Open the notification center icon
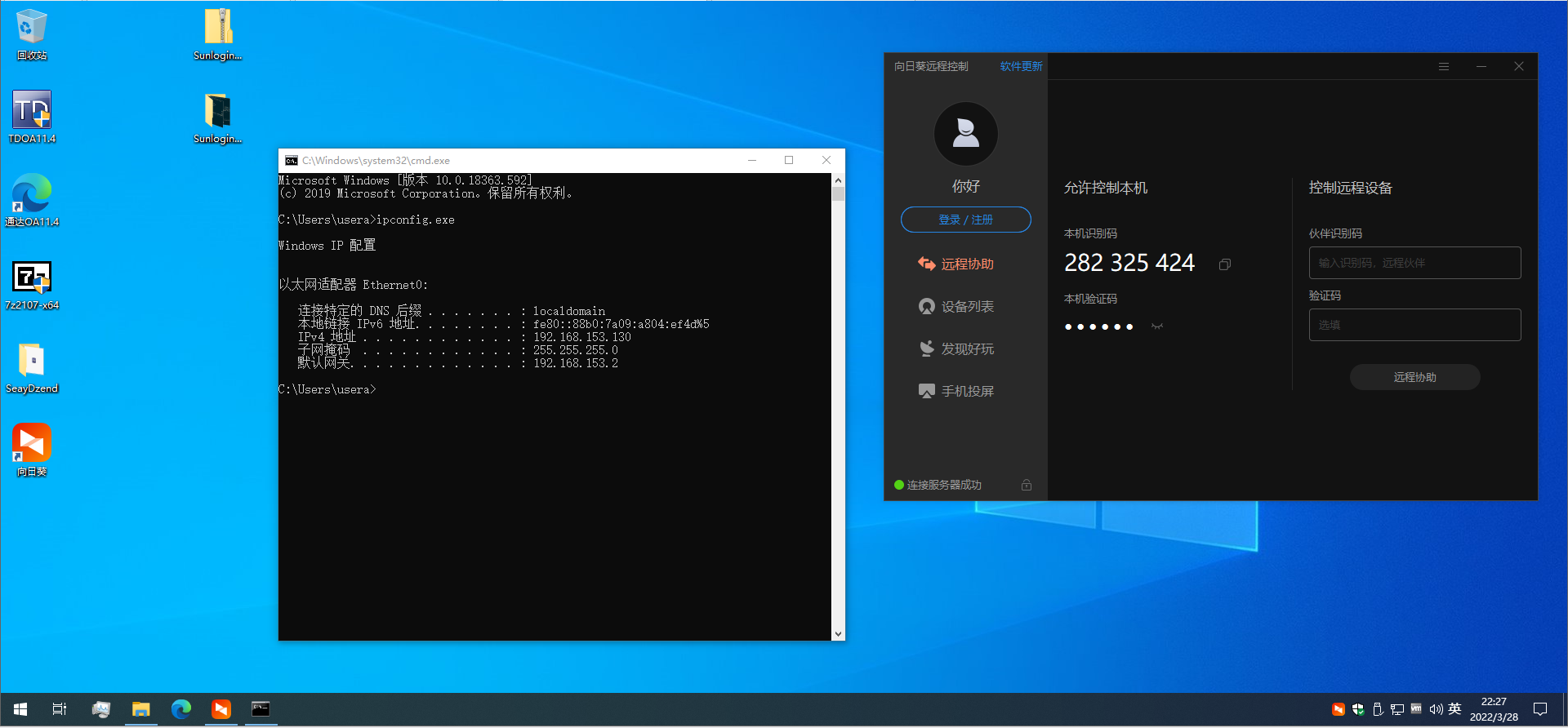 (x=1540, y=709)
